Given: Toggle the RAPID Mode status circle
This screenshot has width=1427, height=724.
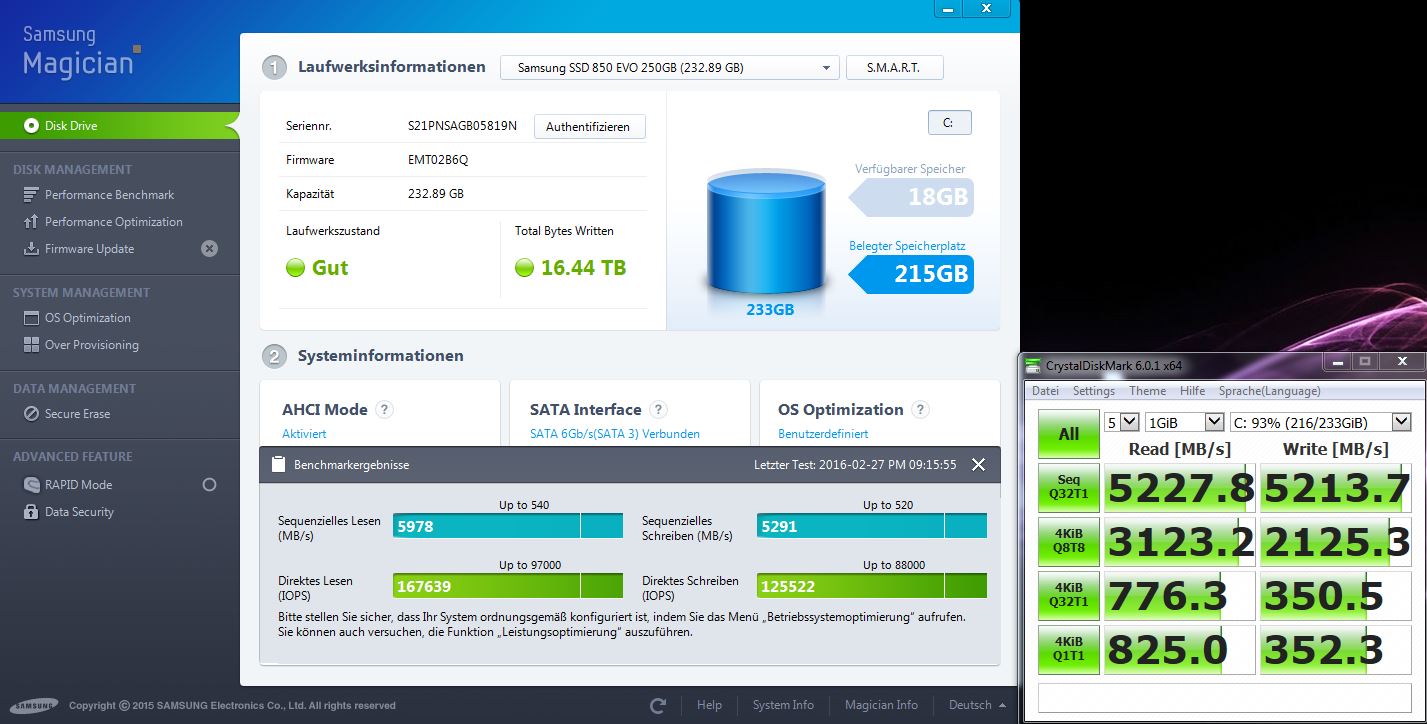Looking at the screenshot, I should click(209, 485).
